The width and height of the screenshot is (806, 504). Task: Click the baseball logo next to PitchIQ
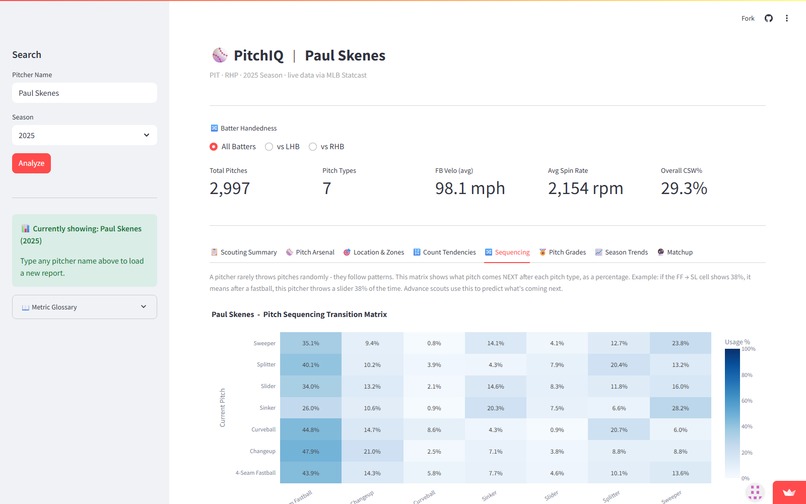(219, 55)
